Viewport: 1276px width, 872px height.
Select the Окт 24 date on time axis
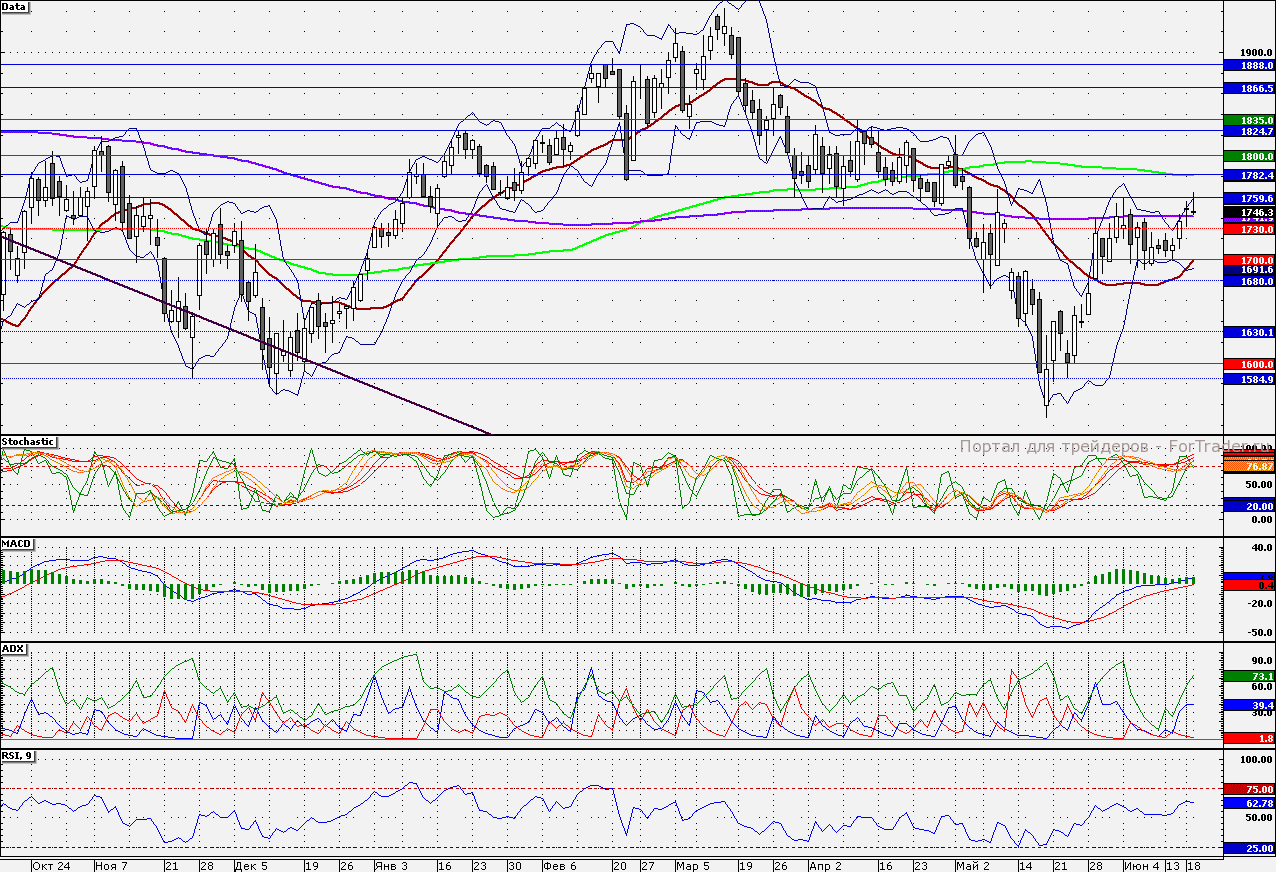(50, 865)
